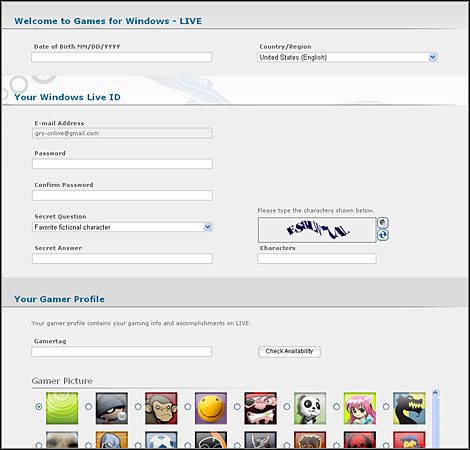This screenshot has width=470, height=450.
Task: Click the Date of Birth input field
Action: coord(122,57)
